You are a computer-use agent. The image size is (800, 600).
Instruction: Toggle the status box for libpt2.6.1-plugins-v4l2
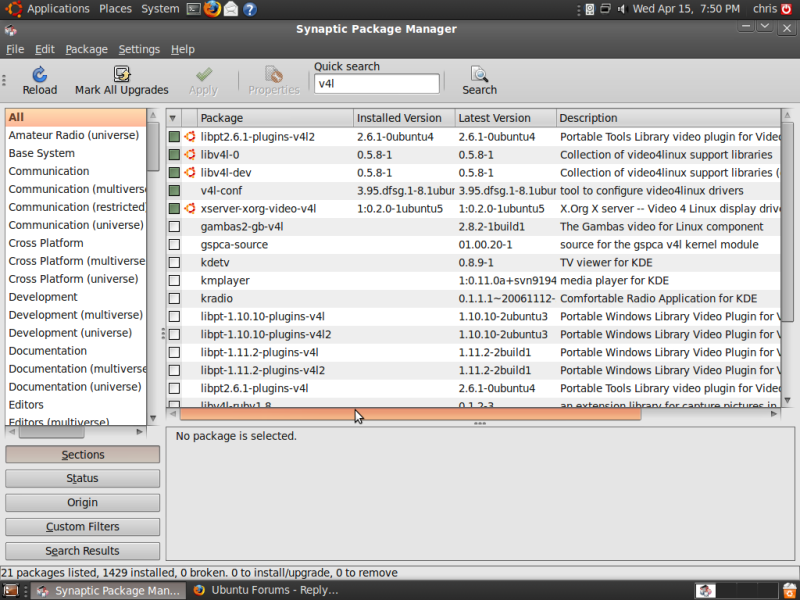point(174,137)
